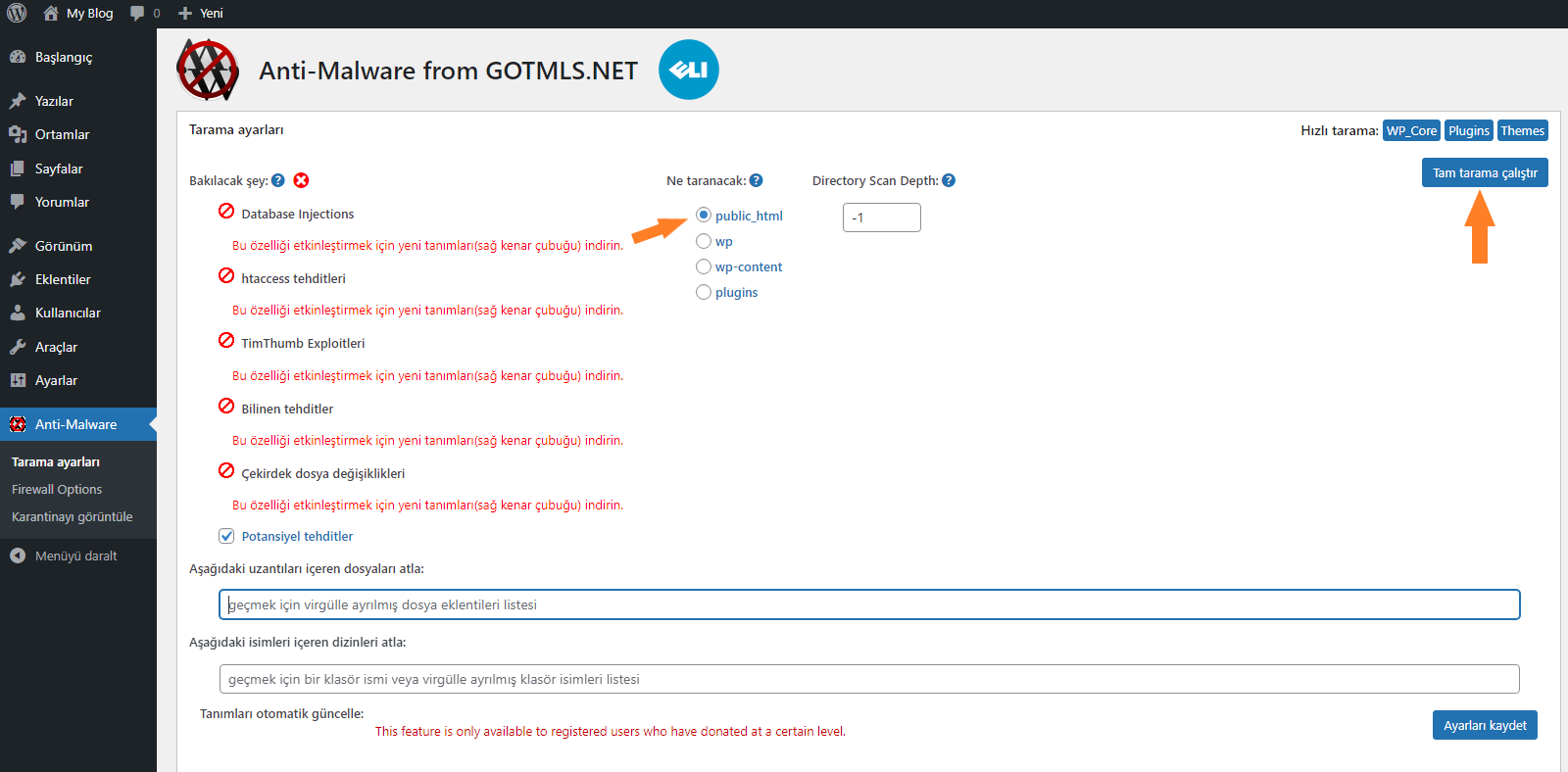Click the Yazılar pin icon

pyautogui.click(x=18, y=101)
